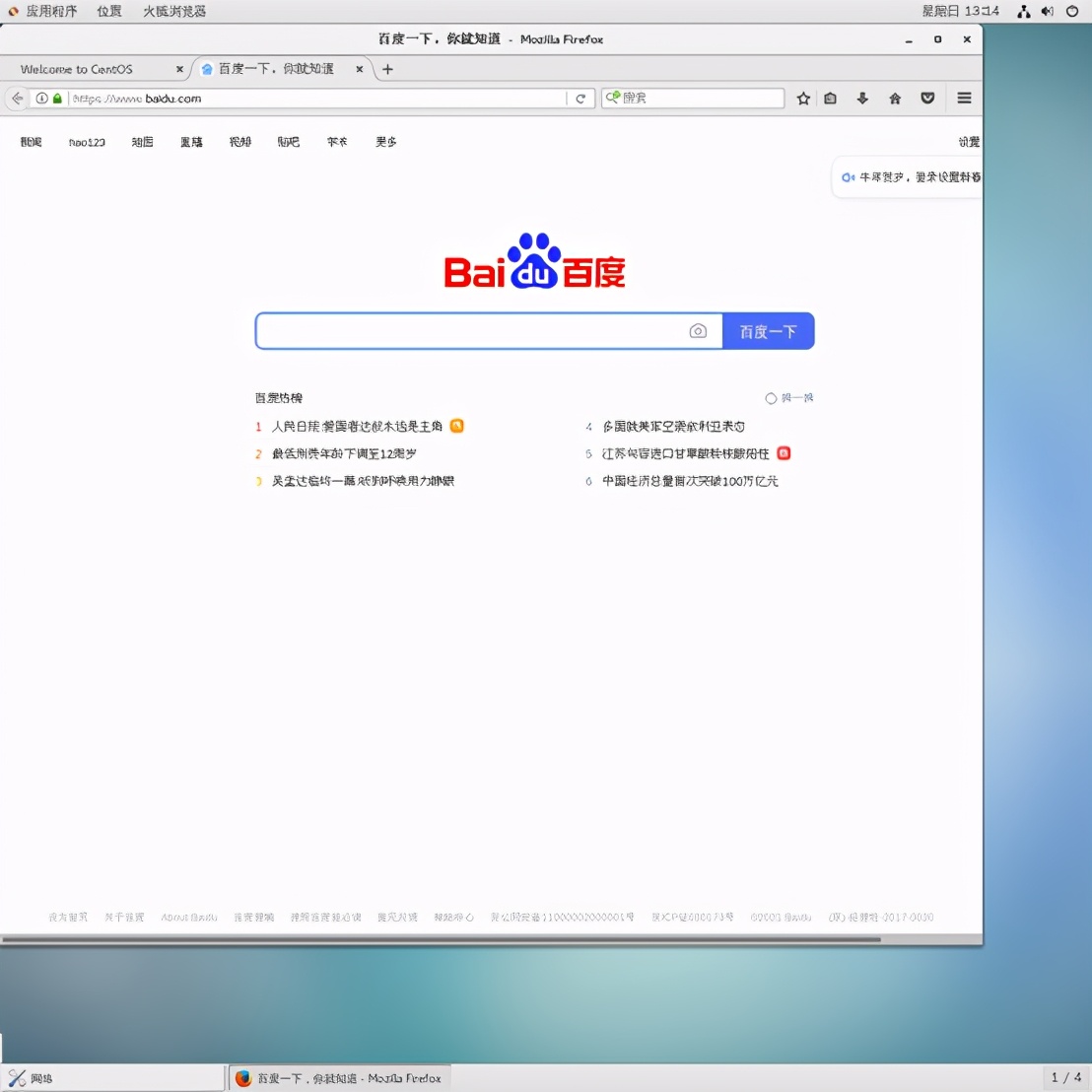Open the hao123 link
1092x1092 pixels.
(x=87, y=142)
